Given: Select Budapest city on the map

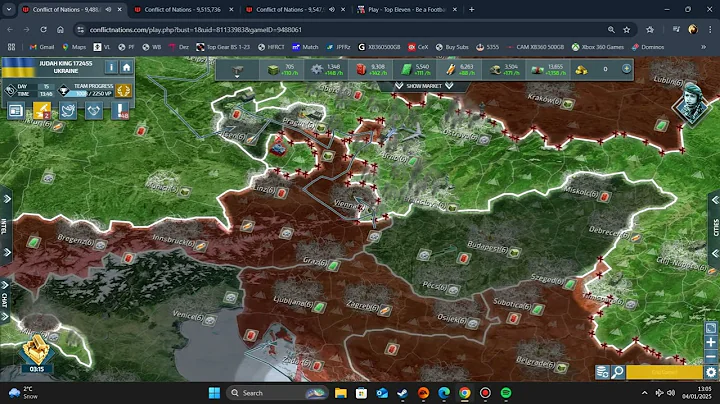Looking at the screenshot, I should [x=487, y=247].
